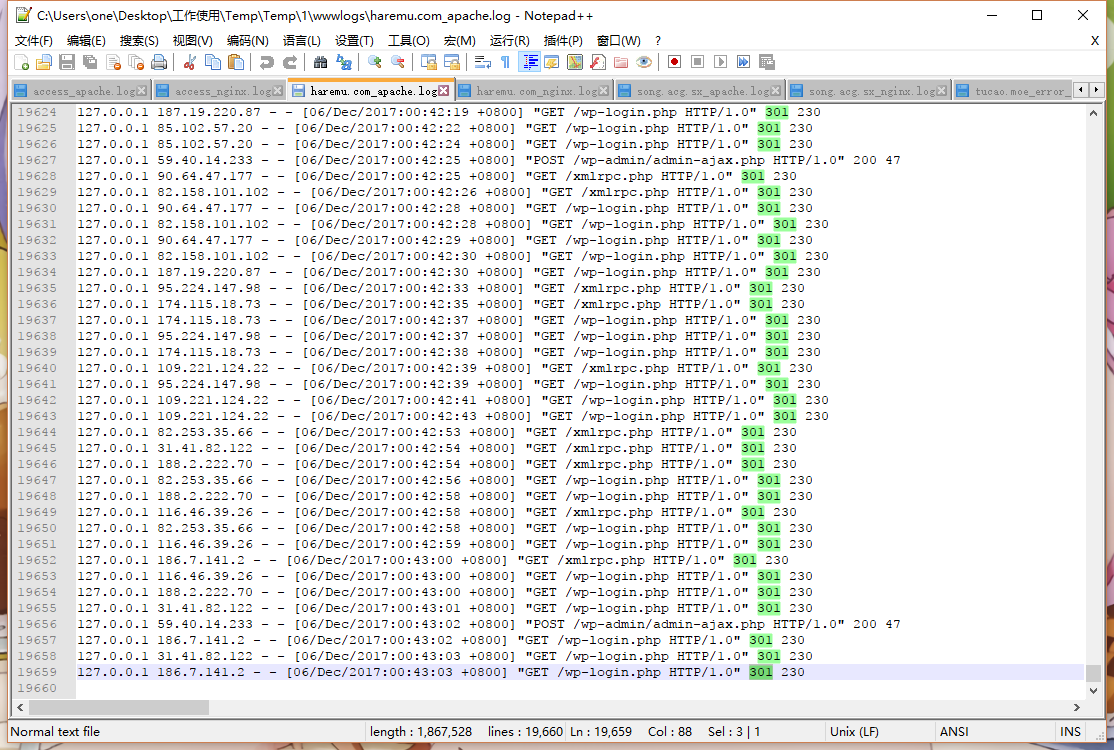Screen dimensions: 1114x750
Task: Click the Print icon in toolbar
Action: [160, 62]
